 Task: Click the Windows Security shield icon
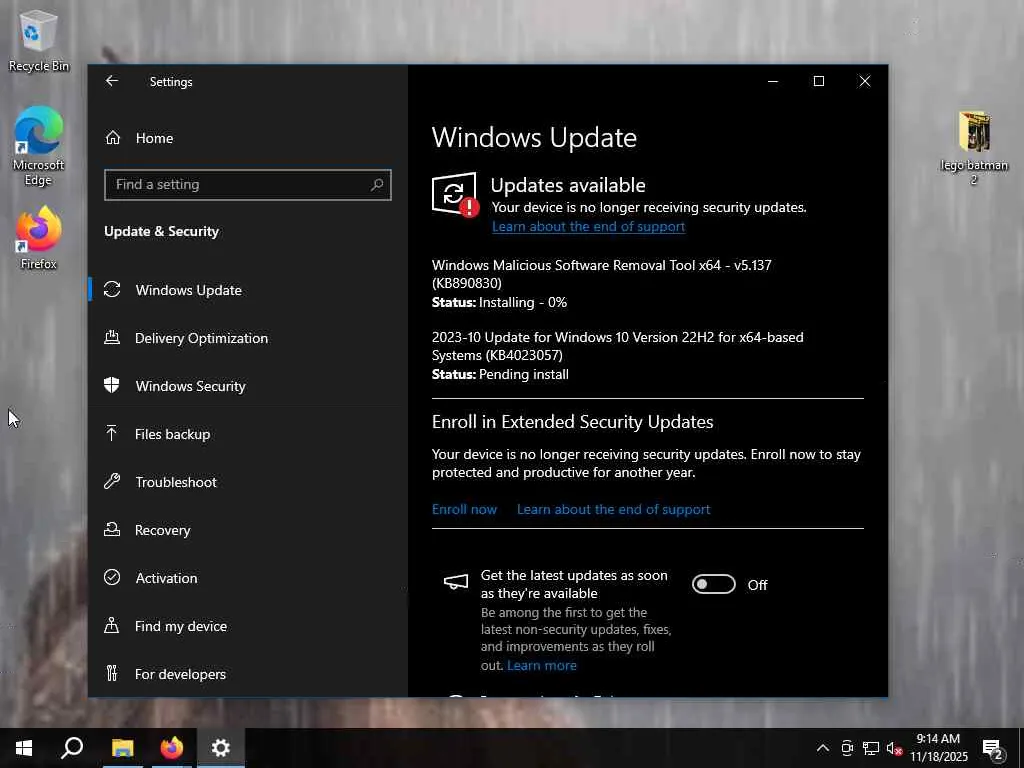tap(112, 385)
